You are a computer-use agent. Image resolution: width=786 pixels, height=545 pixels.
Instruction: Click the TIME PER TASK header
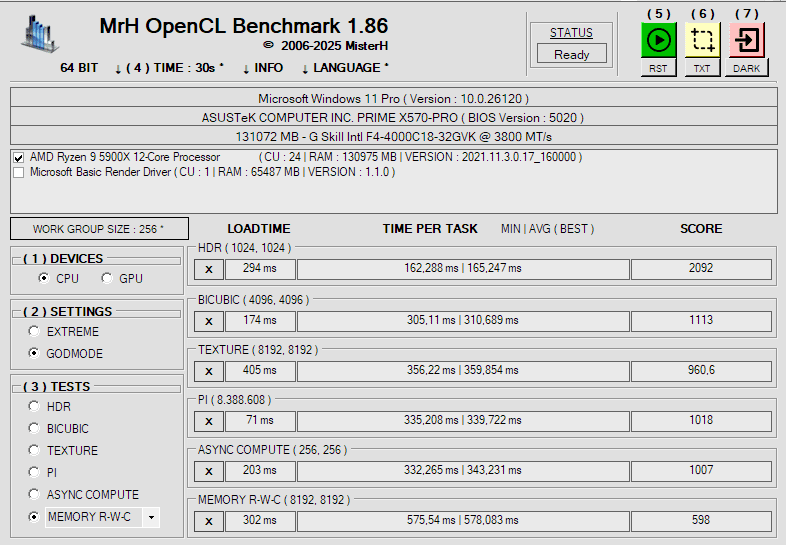(430, 229)
